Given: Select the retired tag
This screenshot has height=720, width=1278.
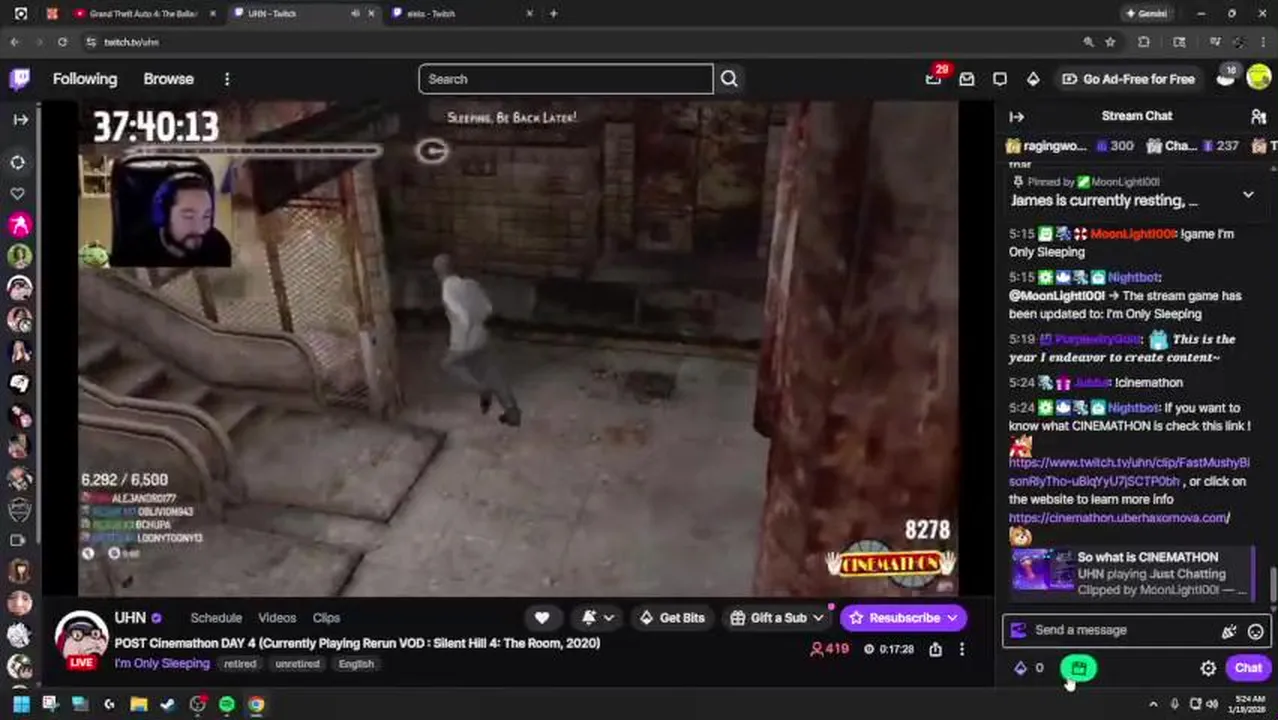Looking at the screenshot, I should tap(240, 664).
